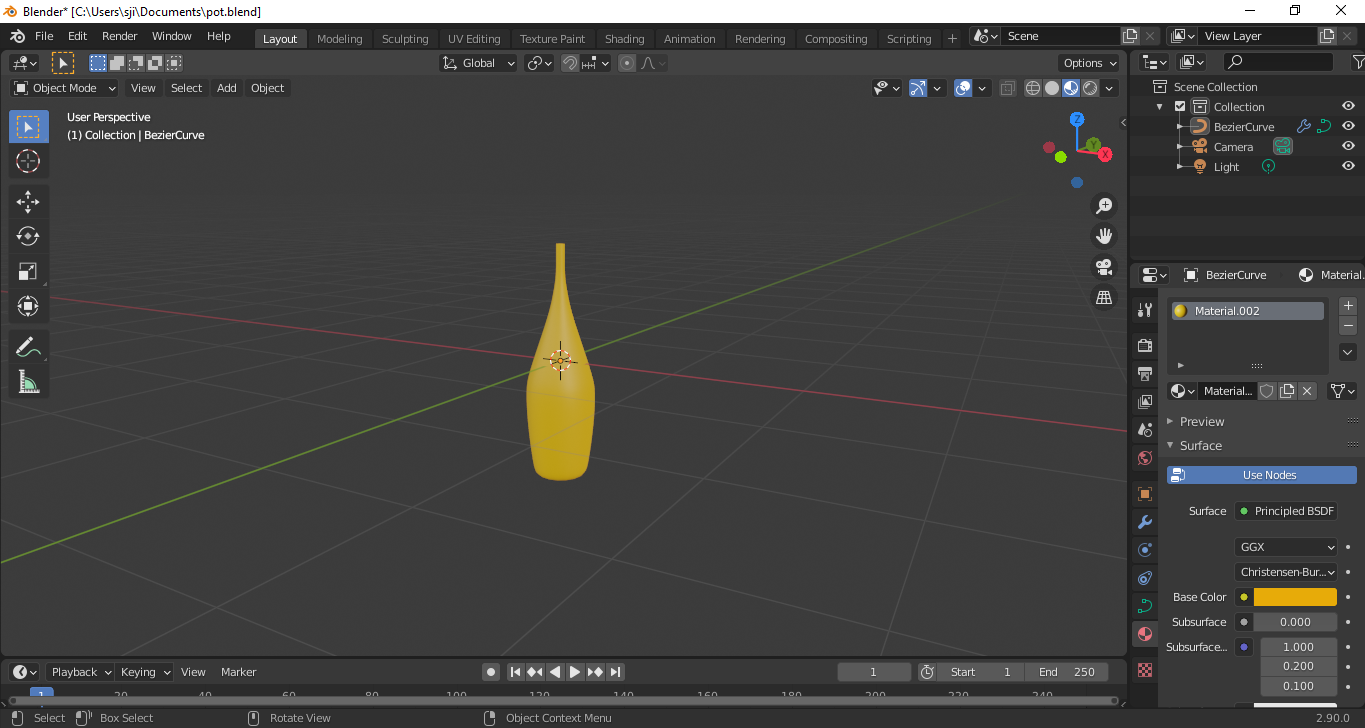
Task: Select the Rotate tool in the left toolbar
Action: [28, 236]
